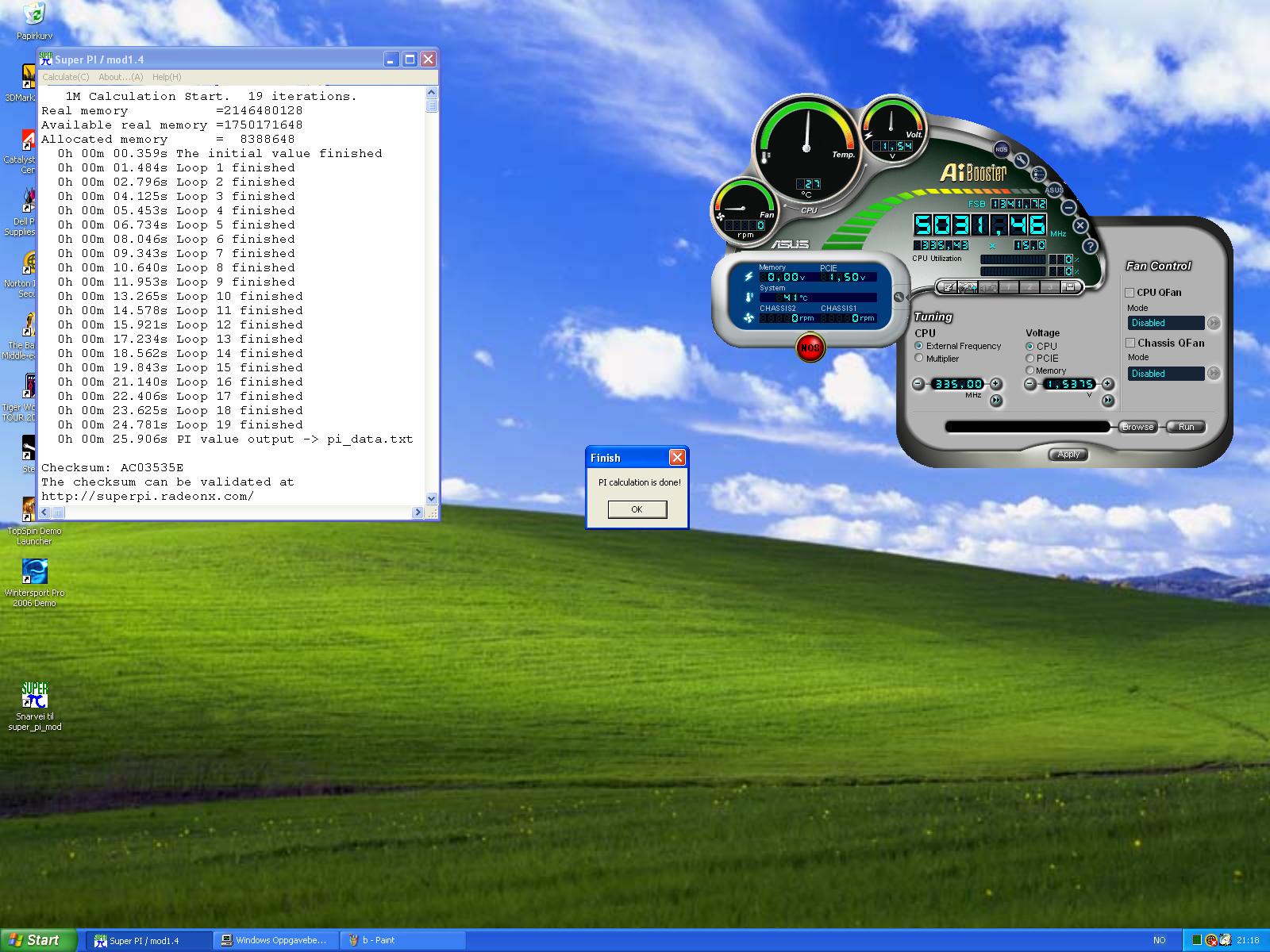
Task: Select External Frequency radio button
Action: [x=919, y=346]
